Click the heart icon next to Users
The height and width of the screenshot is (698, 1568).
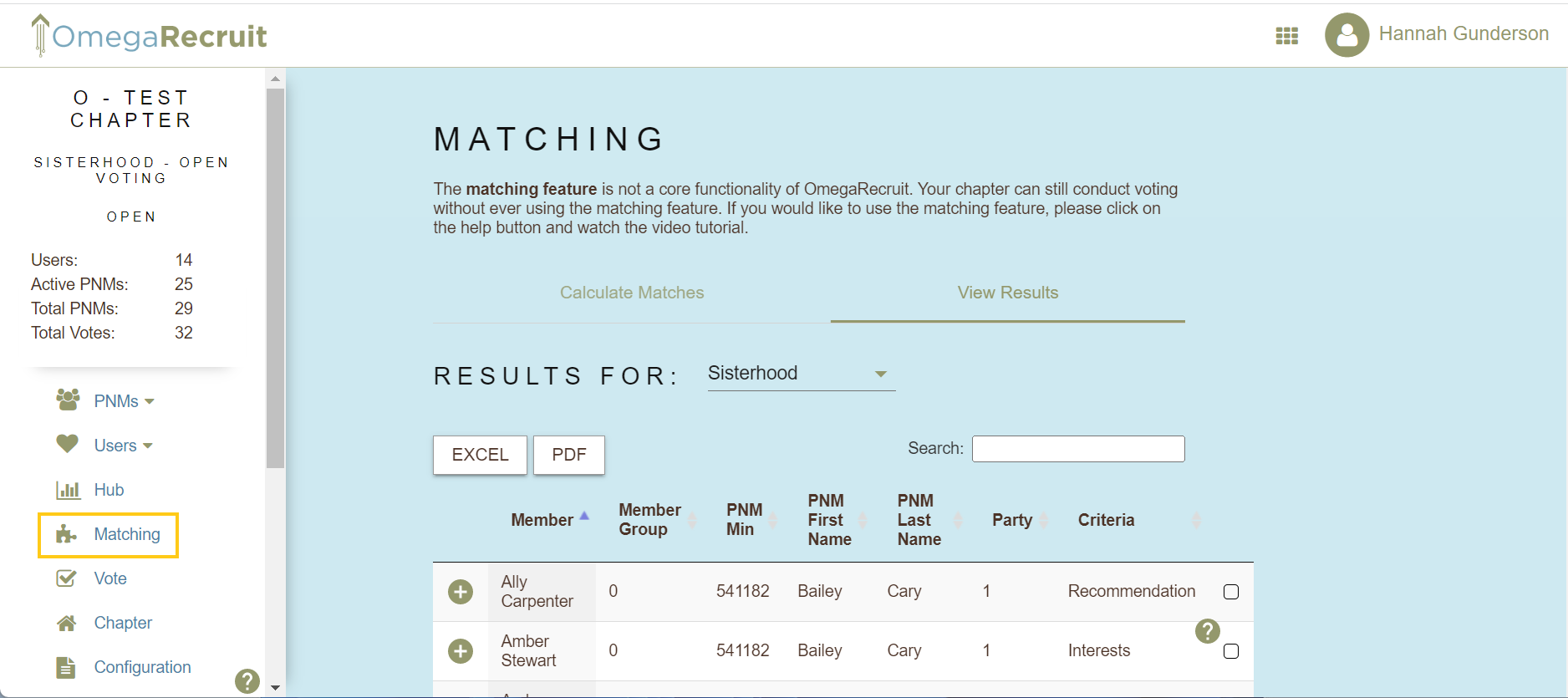pos(66,445)
